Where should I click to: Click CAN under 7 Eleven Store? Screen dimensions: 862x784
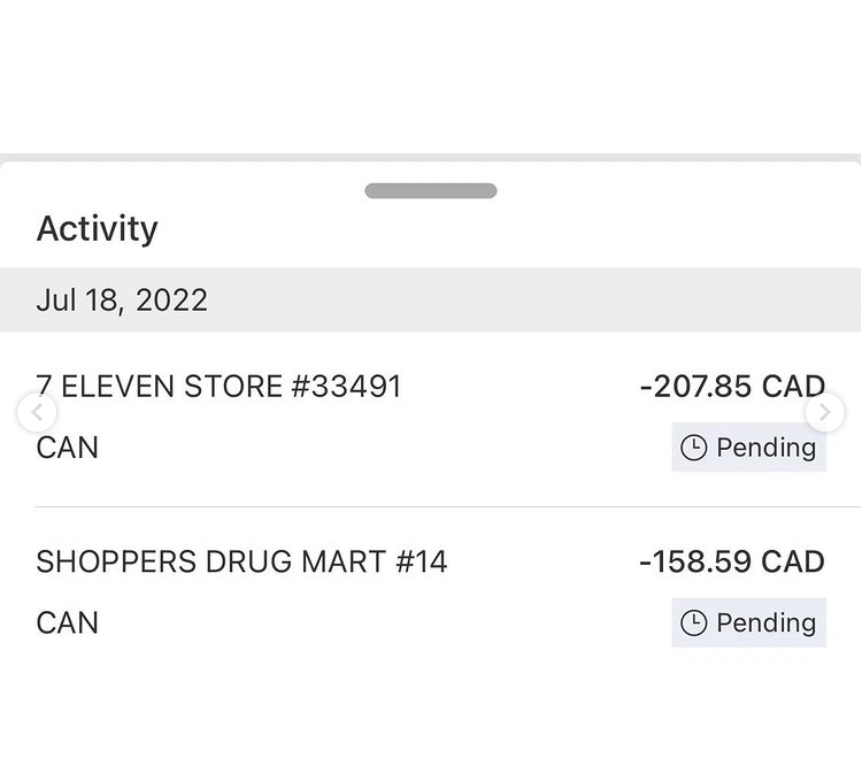coord(67,448)
